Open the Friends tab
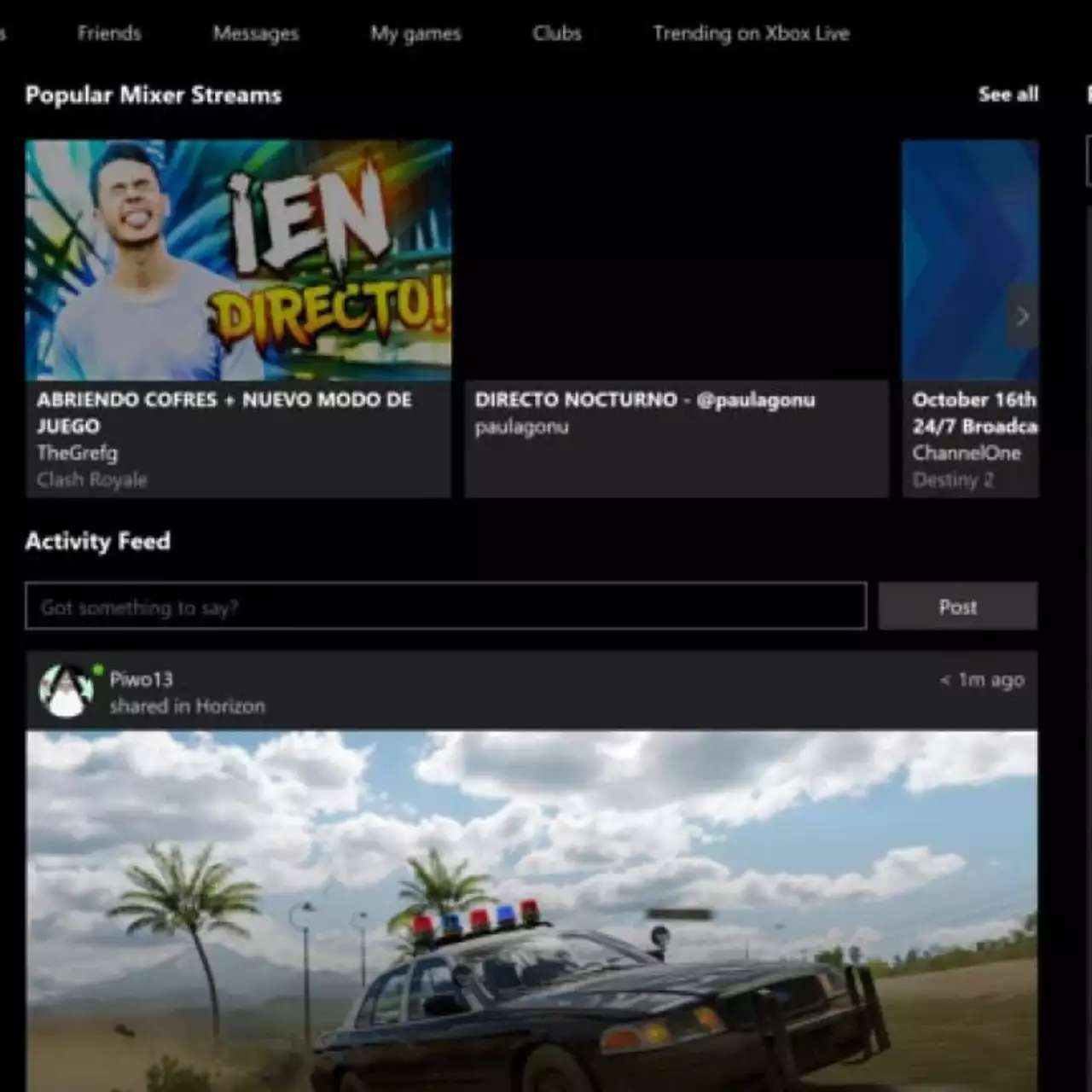The width and height of the screenshot is (1092, 1092). click(109, 33)
